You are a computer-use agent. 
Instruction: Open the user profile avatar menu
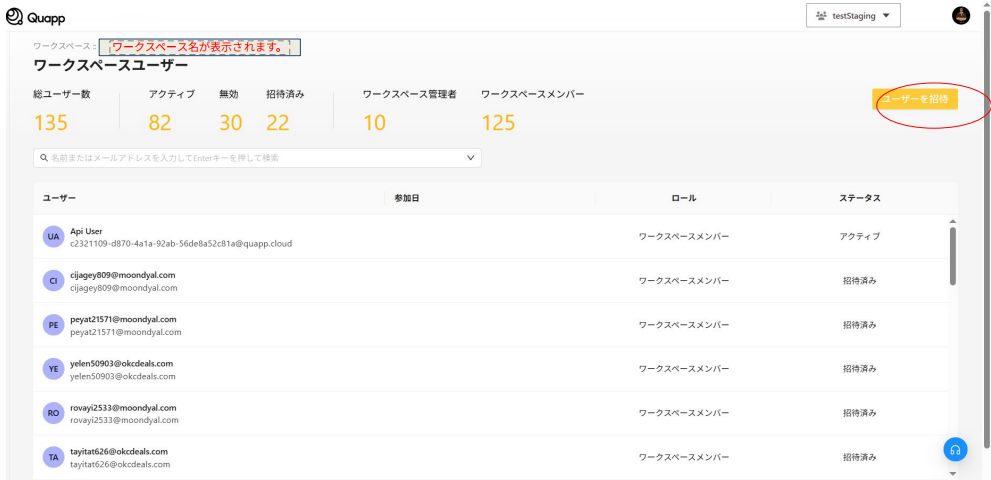click(961, 16)
